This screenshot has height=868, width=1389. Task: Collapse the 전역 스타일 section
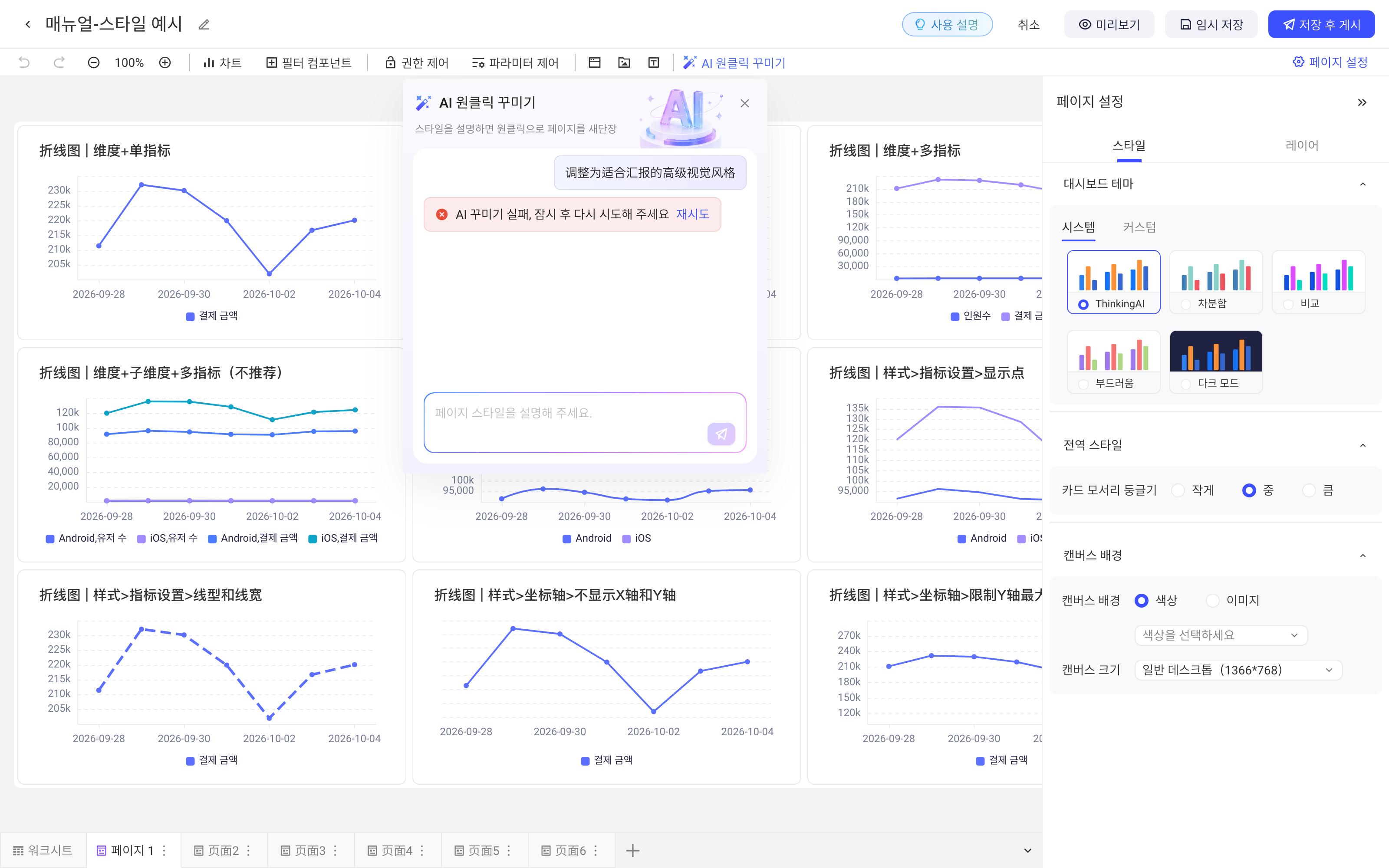click(1363, 445)
